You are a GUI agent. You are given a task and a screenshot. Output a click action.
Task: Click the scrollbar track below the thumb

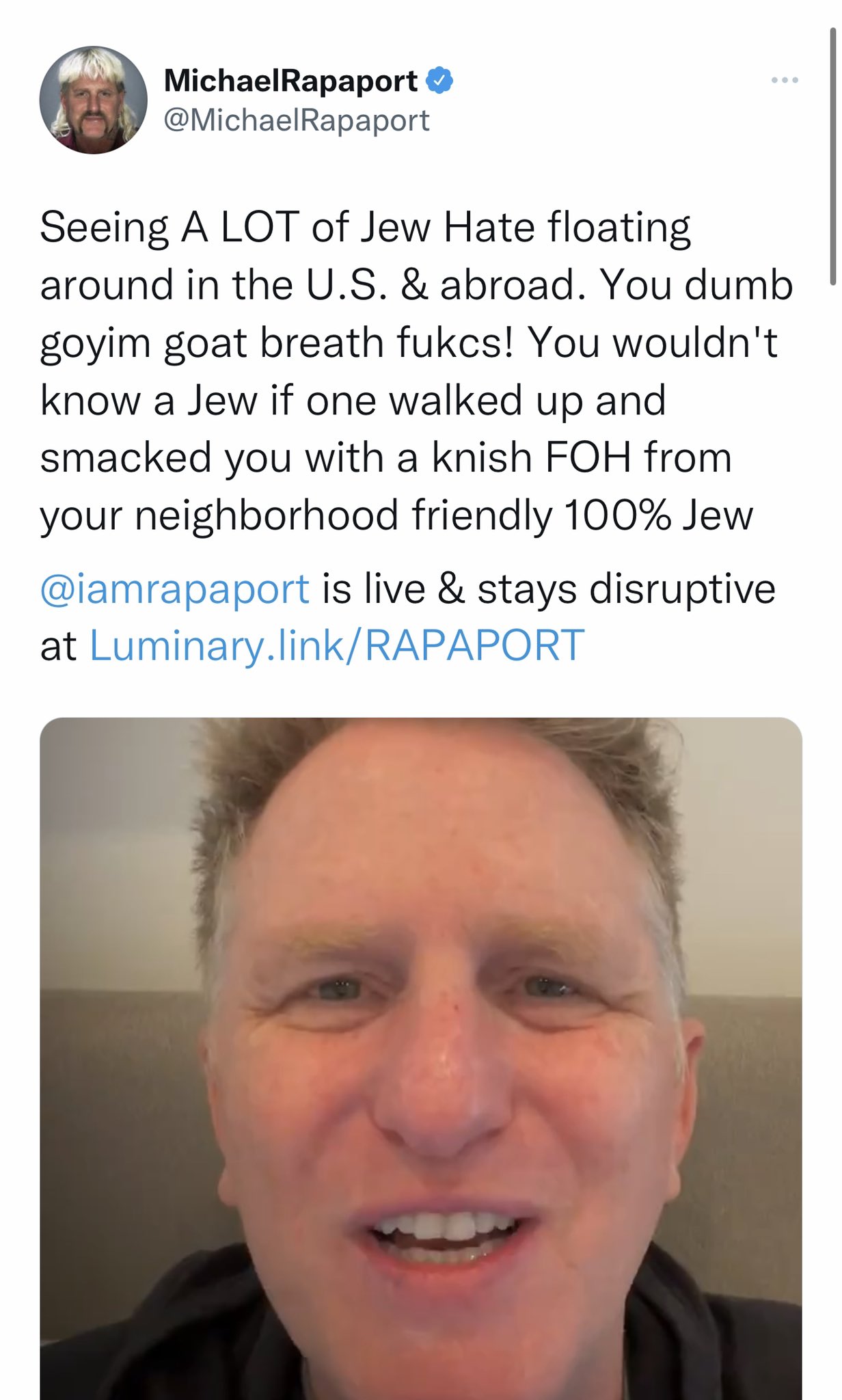(832, 820)
